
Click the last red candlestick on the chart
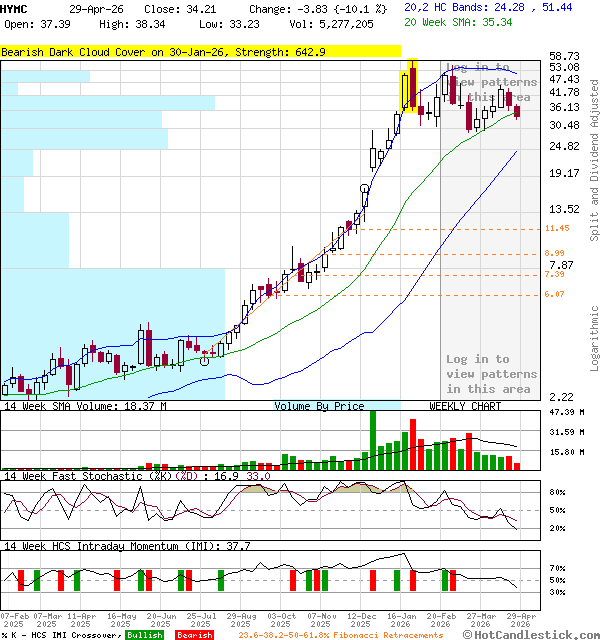click(x=517, y=112)
